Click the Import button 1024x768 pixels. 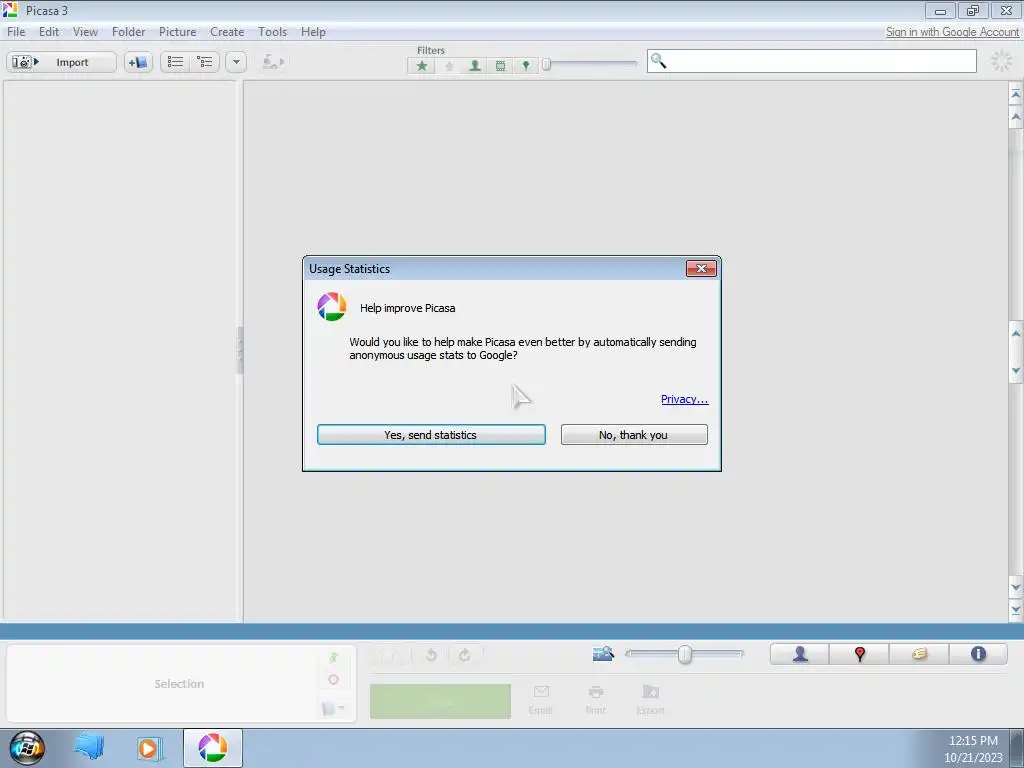click(61, 62)
